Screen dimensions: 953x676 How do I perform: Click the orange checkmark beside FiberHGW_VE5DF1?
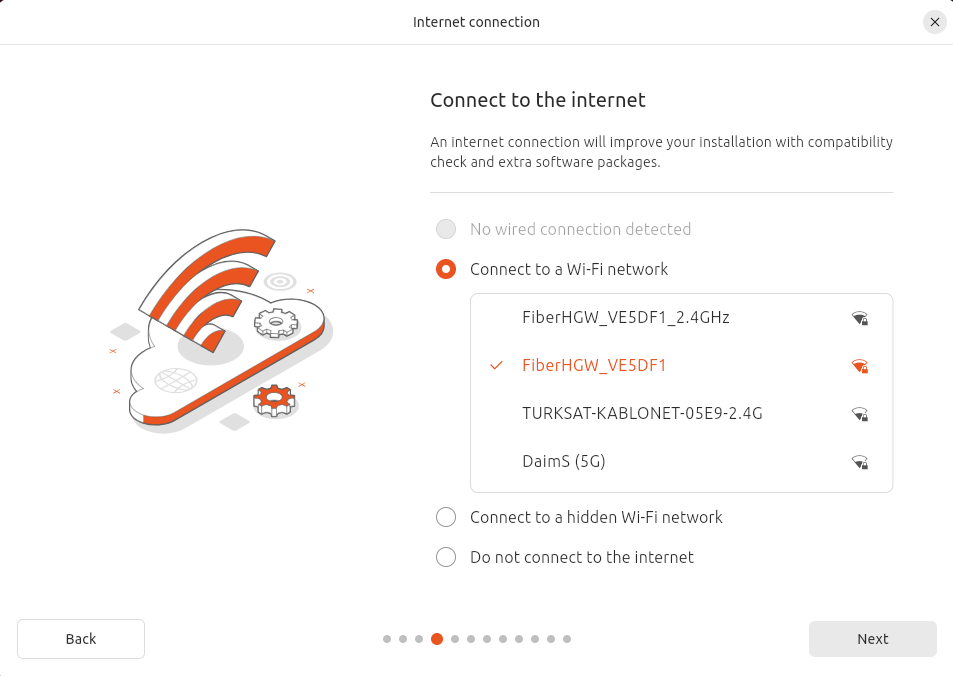(496, 366)
